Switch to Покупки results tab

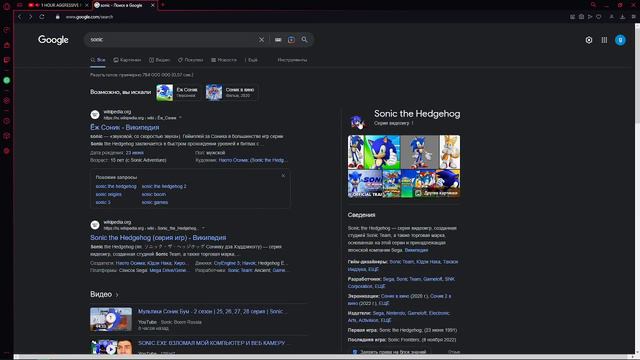tap(190, 60)
